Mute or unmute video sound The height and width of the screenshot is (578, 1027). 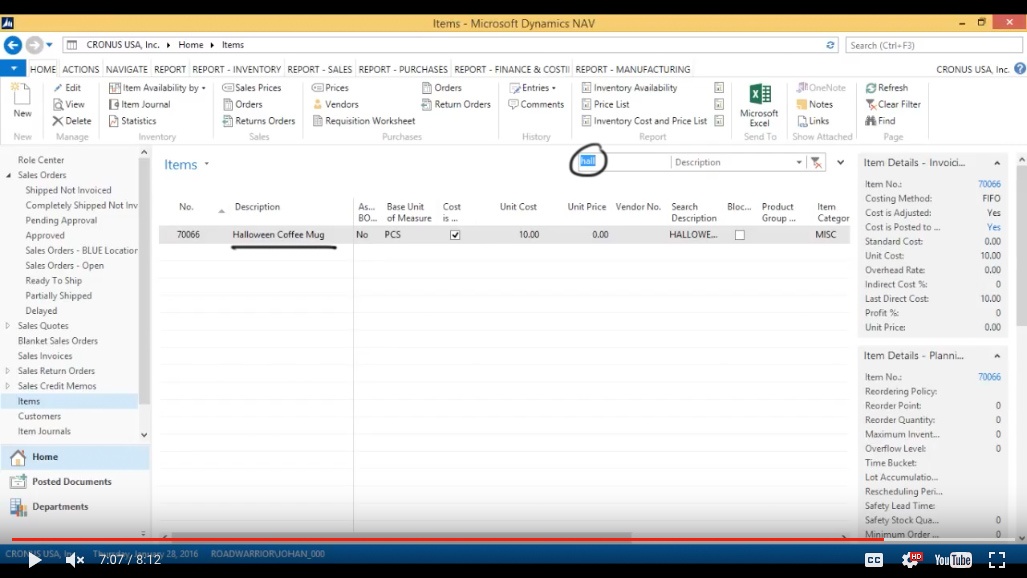coord(75,560)
